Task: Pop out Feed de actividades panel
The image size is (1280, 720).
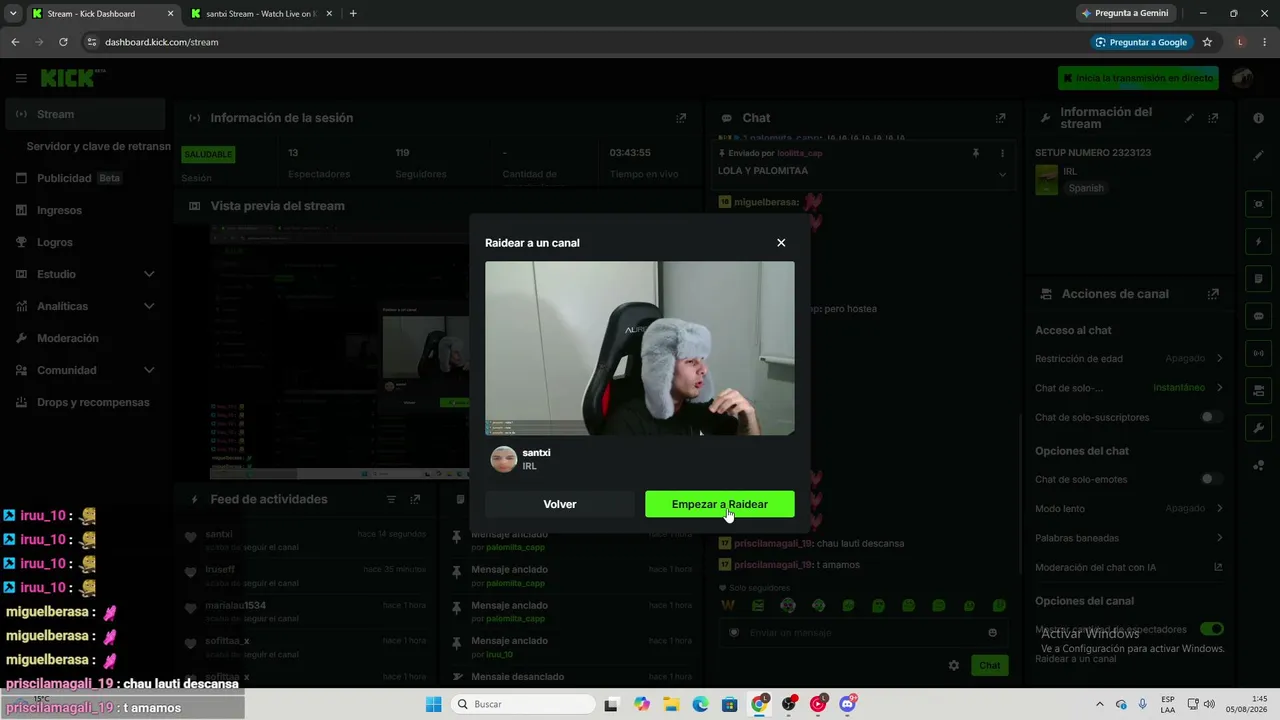Action: (x=415, y=499)
